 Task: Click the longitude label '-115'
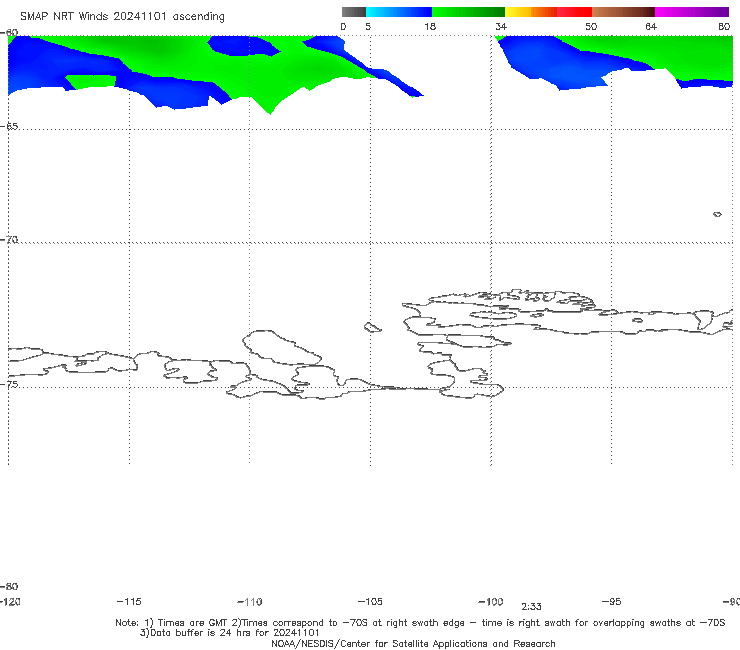point(129,601)
